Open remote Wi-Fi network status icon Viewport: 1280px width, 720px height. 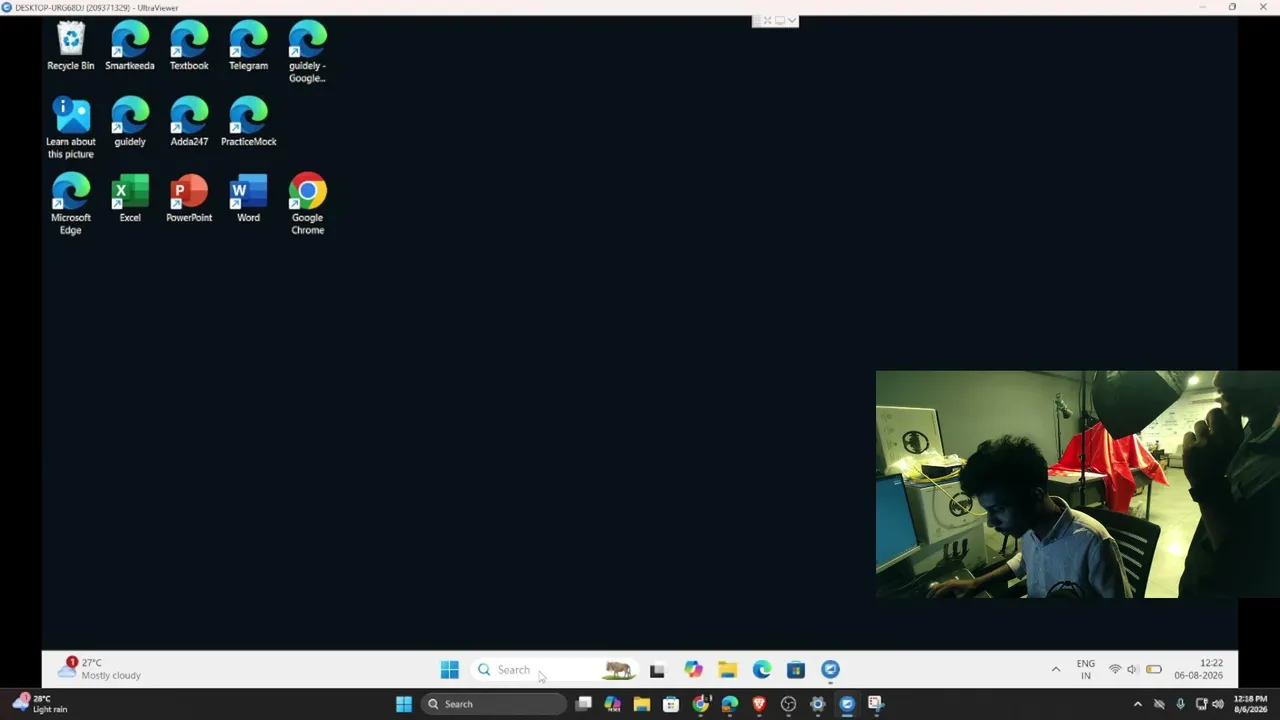click(x=1114, y=670)
